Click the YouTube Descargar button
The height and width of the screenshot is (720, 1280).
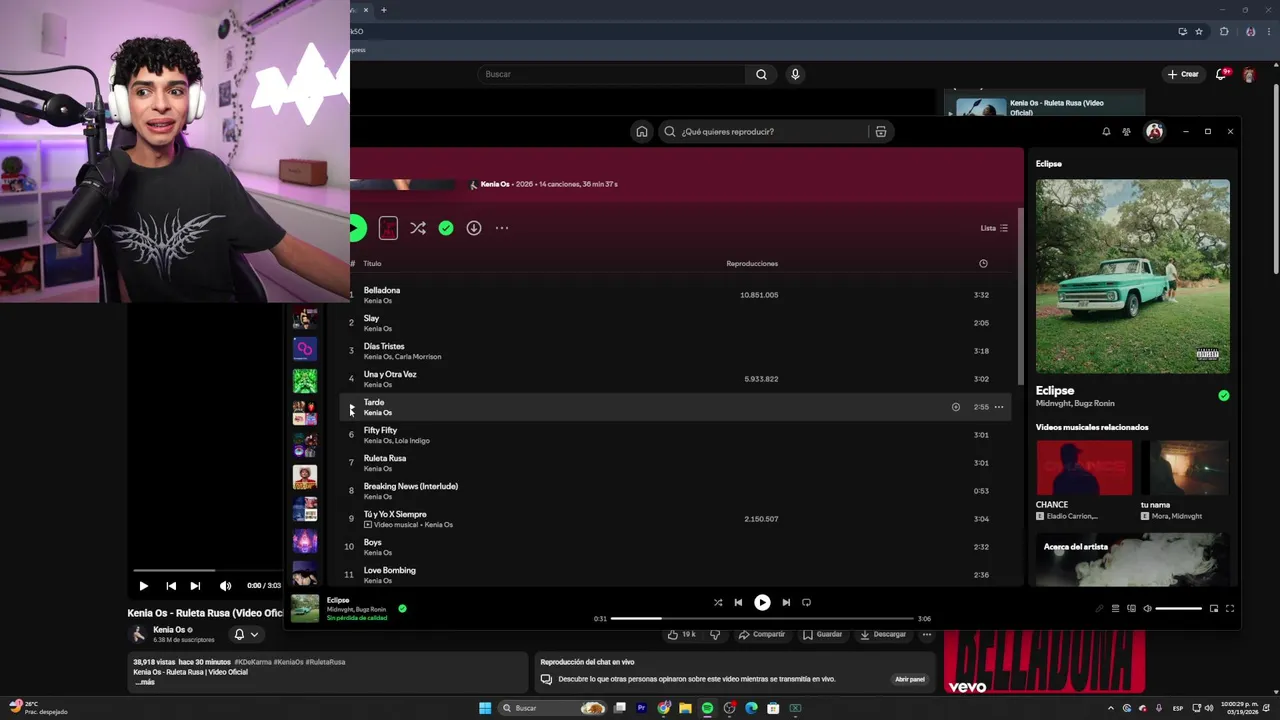[882, 634]
